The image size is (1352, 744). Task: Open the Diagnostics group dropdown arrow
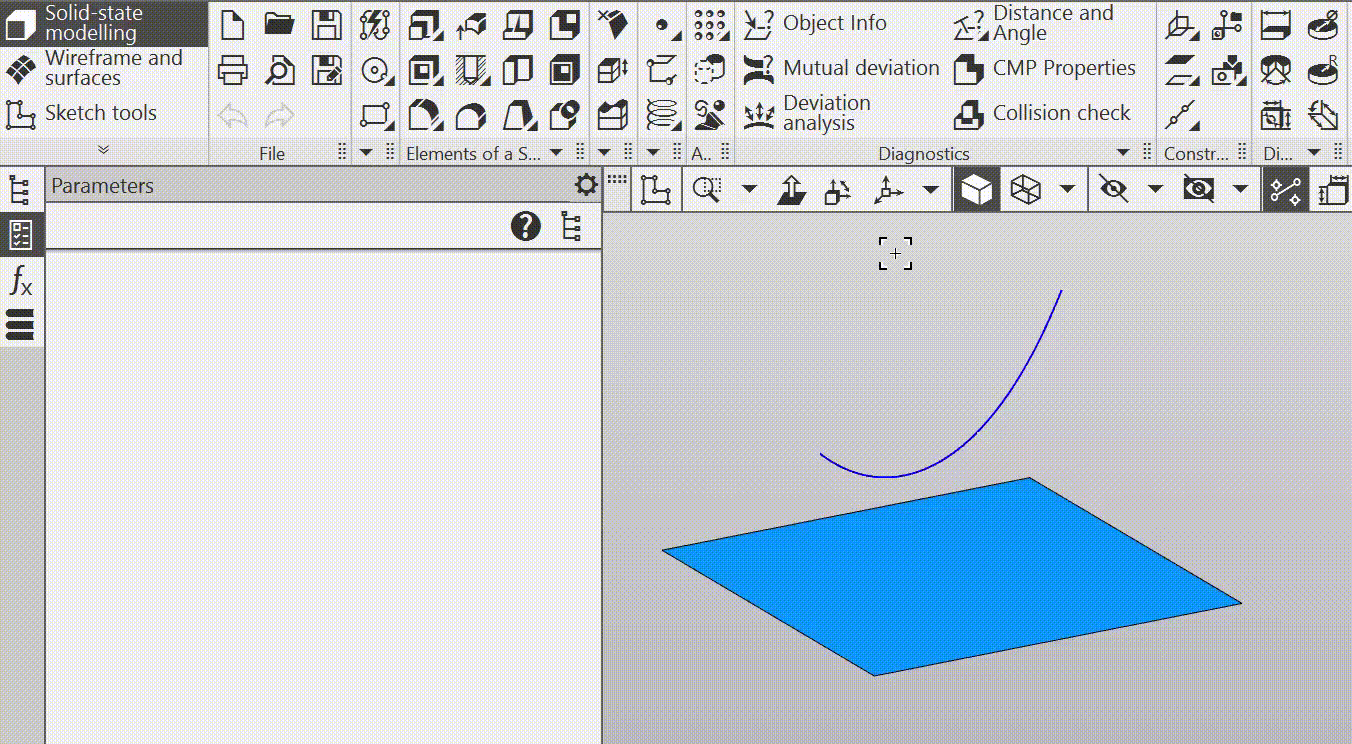(x=1123, y=153)
